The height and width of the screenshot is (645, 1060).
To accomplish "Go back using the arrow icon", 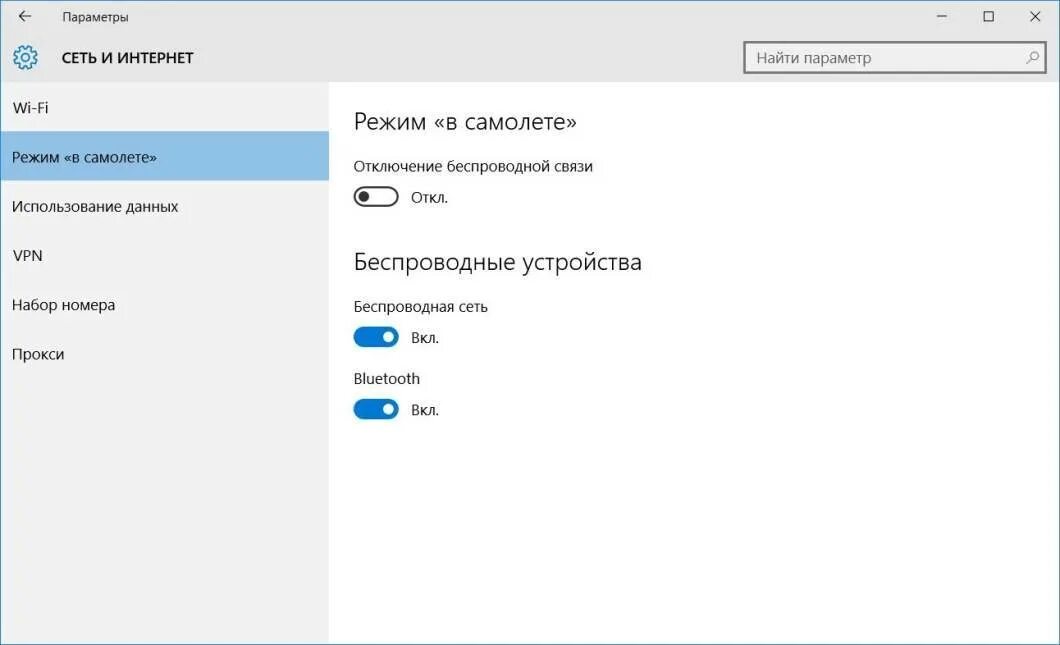I will click(25, 16).
